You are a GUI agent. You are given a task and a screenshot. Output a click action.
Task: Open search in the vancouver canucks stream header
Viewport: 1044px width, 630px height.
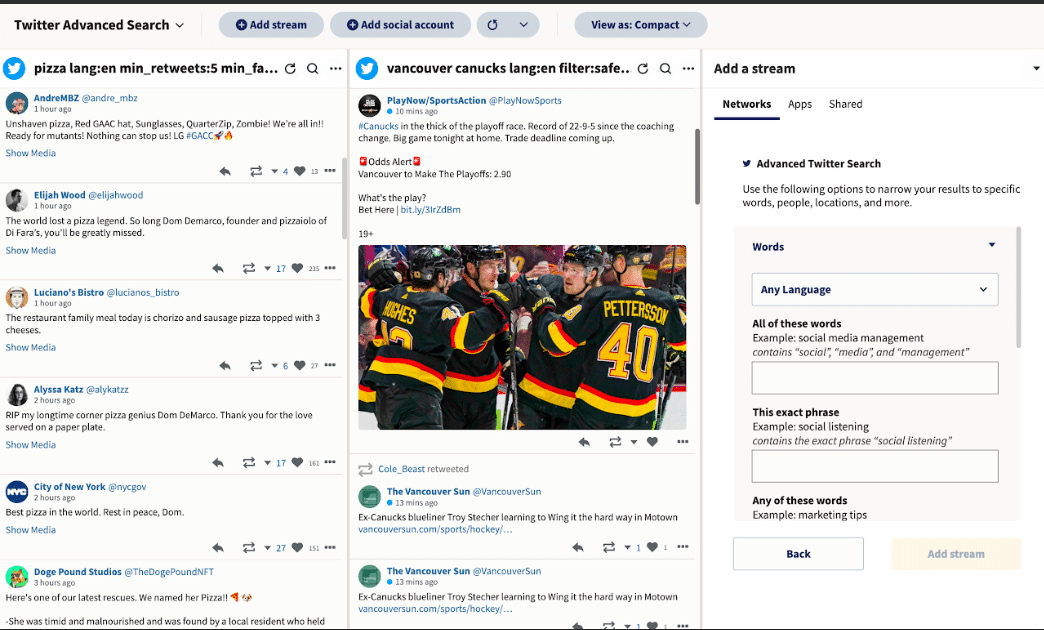[x=665, y=69]
